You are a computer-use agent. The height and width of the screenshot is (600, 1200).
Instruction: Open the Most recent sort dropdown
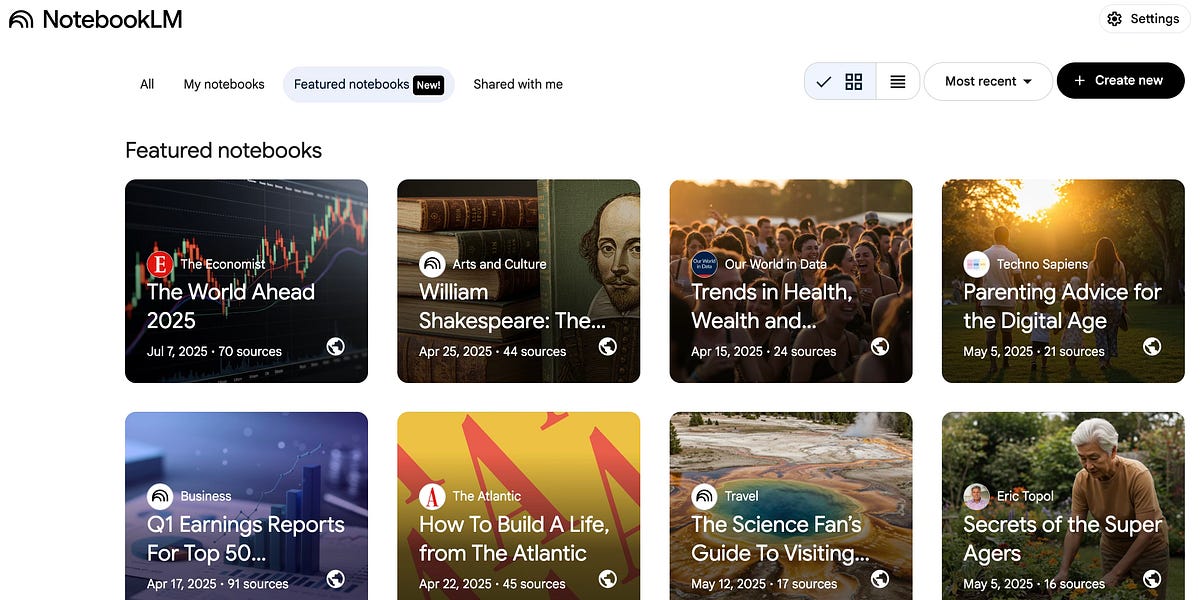[988, 82]
